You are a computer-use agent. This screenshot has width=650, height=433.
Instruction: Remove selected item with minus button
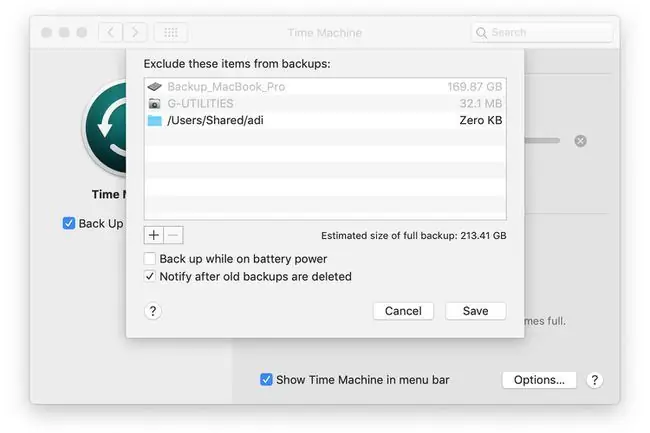[173, 235]
